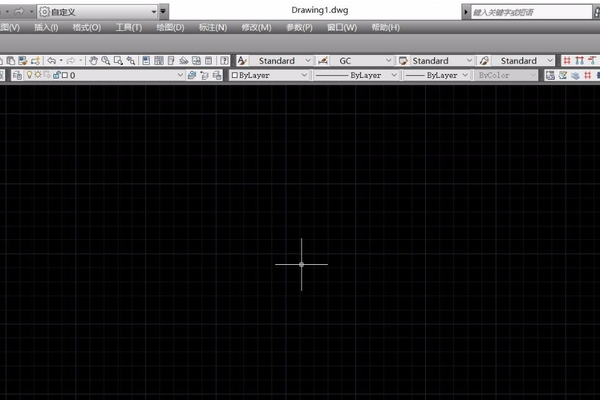Toggle the layer freeze sun icon

click(x=38, y=75)
